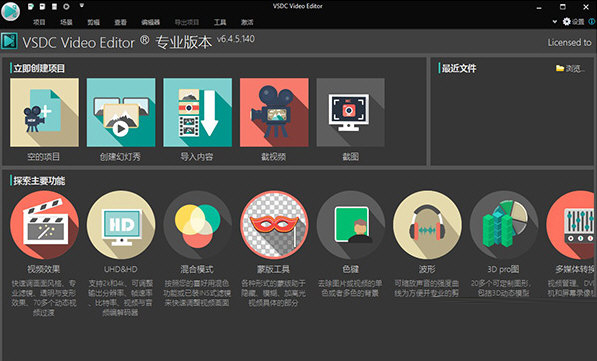The height and width of the screenshot is (361, 597).
Task: Expand the quick-access toolbar customize arrow
Action: click(x=81, y=6)
